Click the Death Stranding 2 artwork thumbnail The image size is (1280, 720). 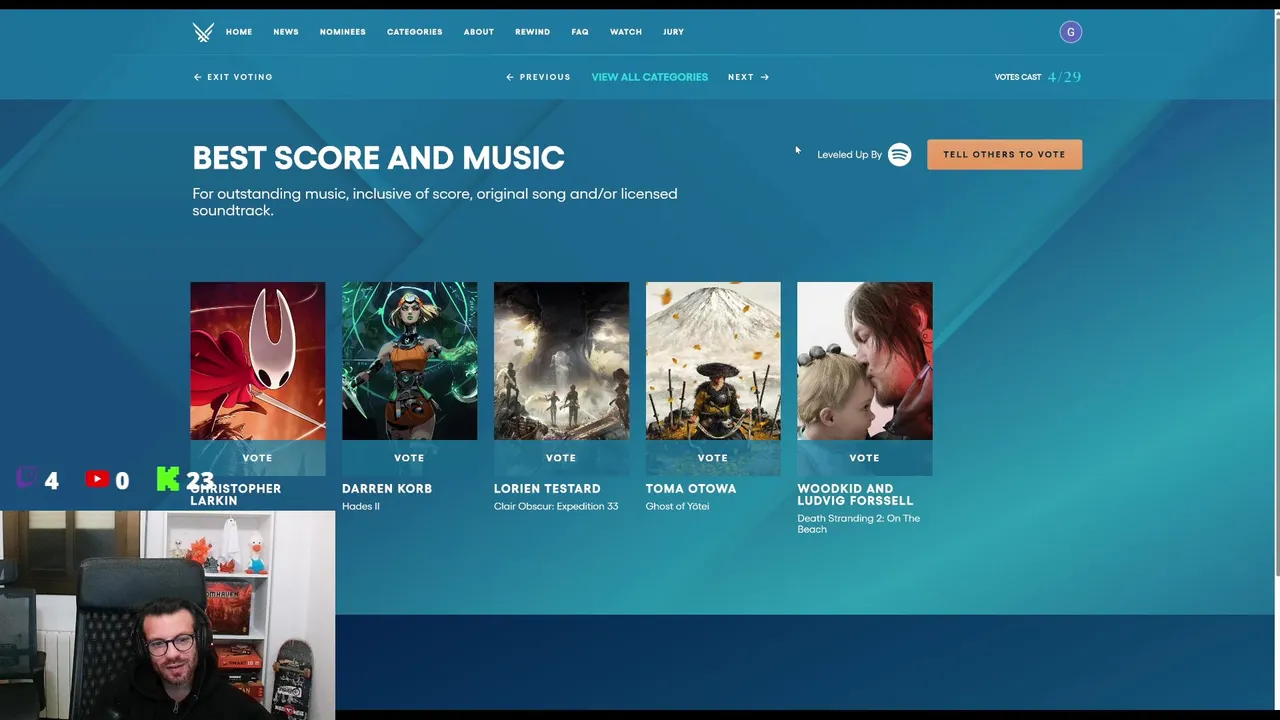pos(864,361)
